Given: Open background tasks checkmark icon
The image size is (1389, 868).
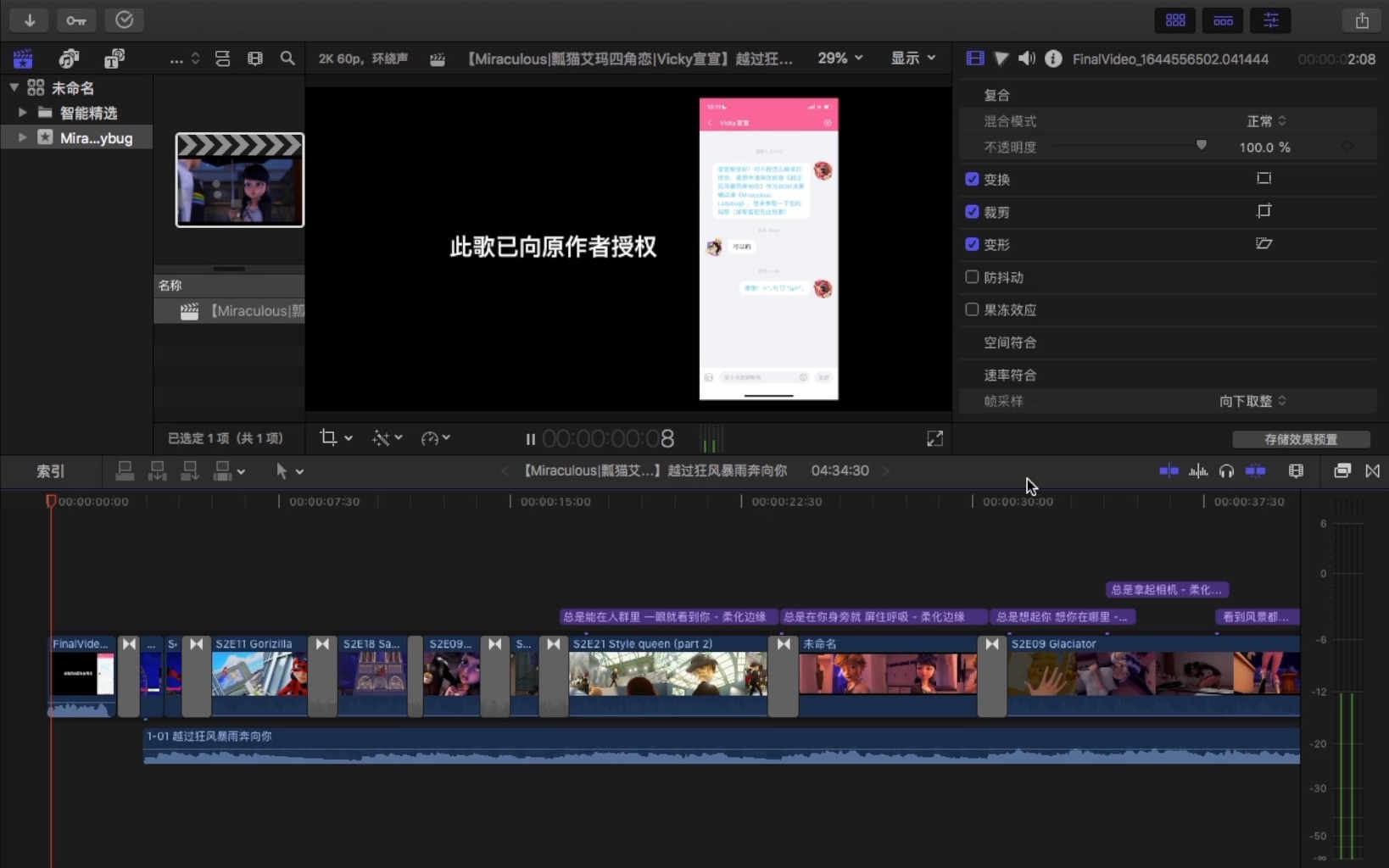Looking at the screenshot, I should tap(125, 19).
